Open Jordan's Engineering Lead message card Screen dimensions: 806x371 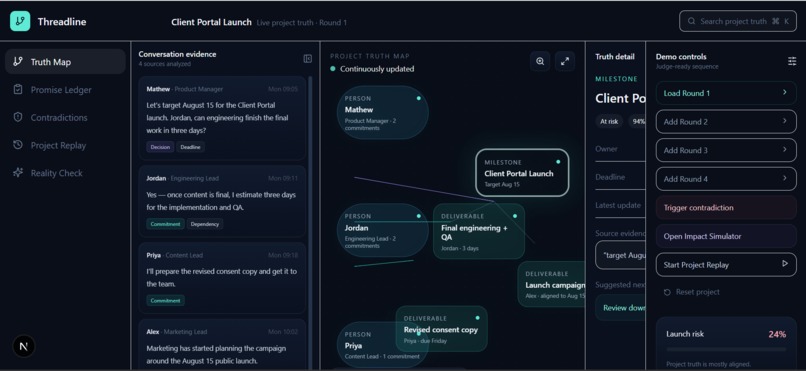(x=222, y=201)
